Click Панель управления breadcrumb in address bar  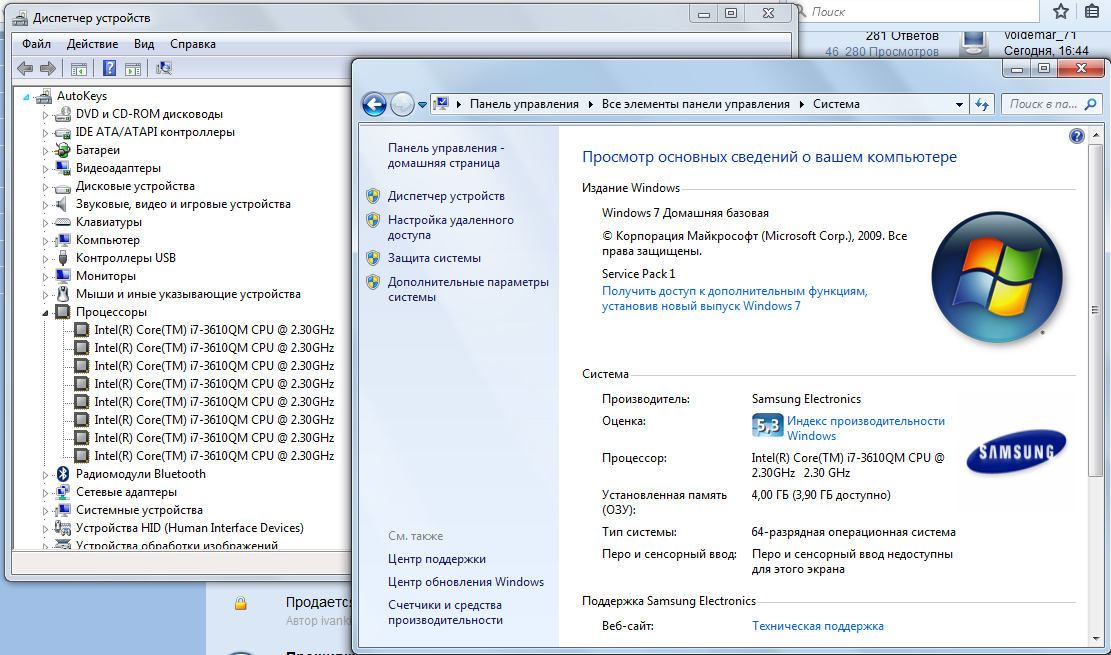(524, 104)
